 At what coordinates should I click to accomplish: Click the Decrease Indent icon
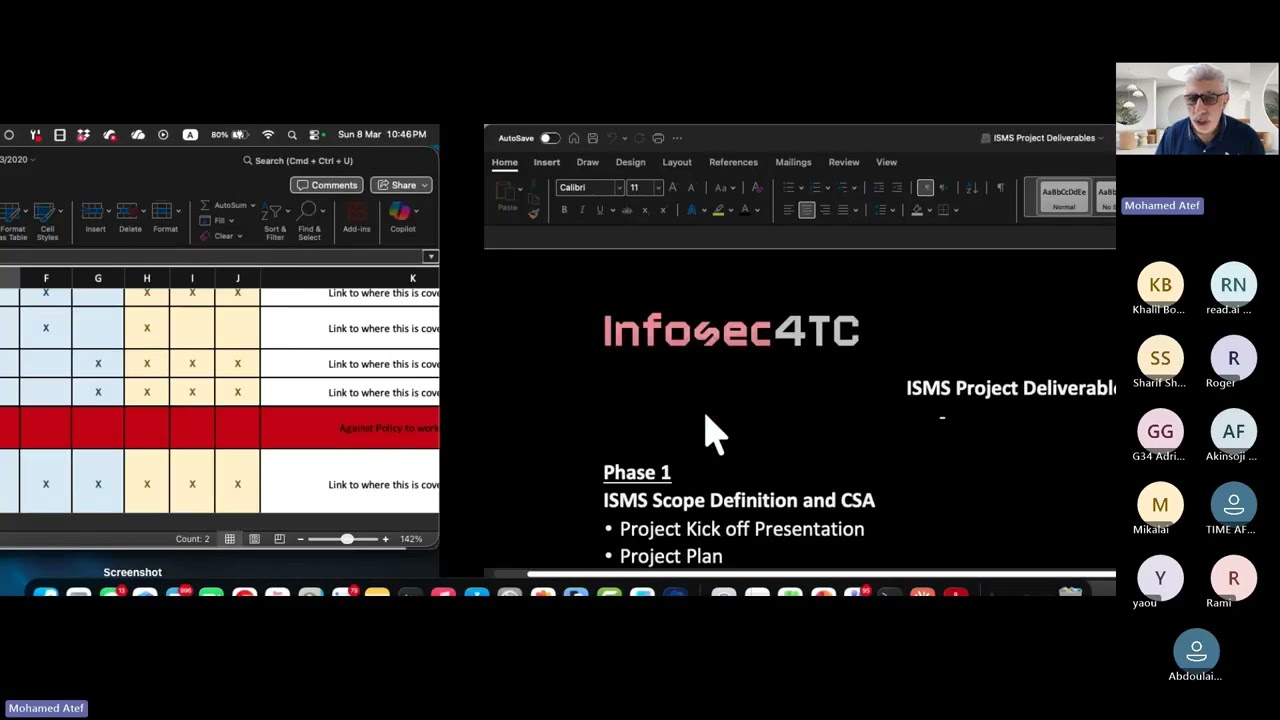click(879, 188)
